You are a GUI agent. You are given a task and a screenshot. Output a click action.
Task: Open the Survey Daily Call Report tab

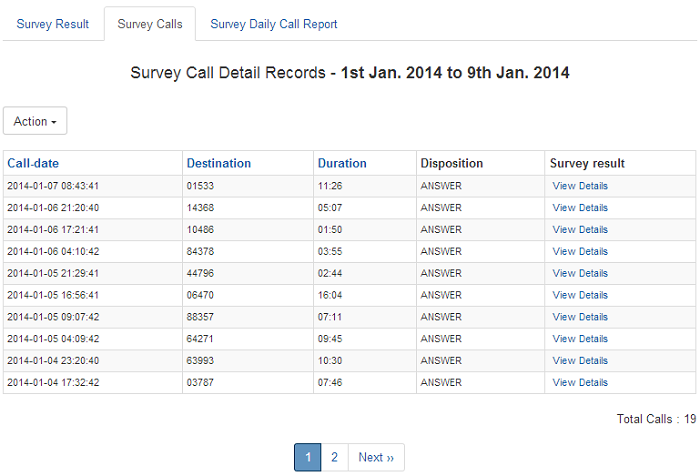pyautogui.click(x=274, y=24)
